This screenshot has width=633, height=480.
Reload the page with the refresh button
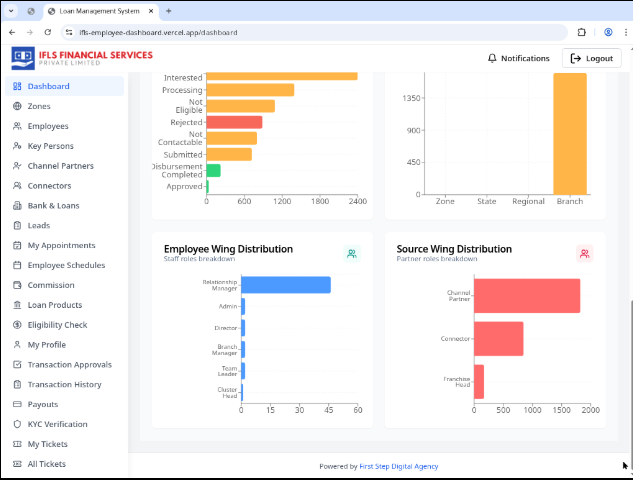(45, 32)
